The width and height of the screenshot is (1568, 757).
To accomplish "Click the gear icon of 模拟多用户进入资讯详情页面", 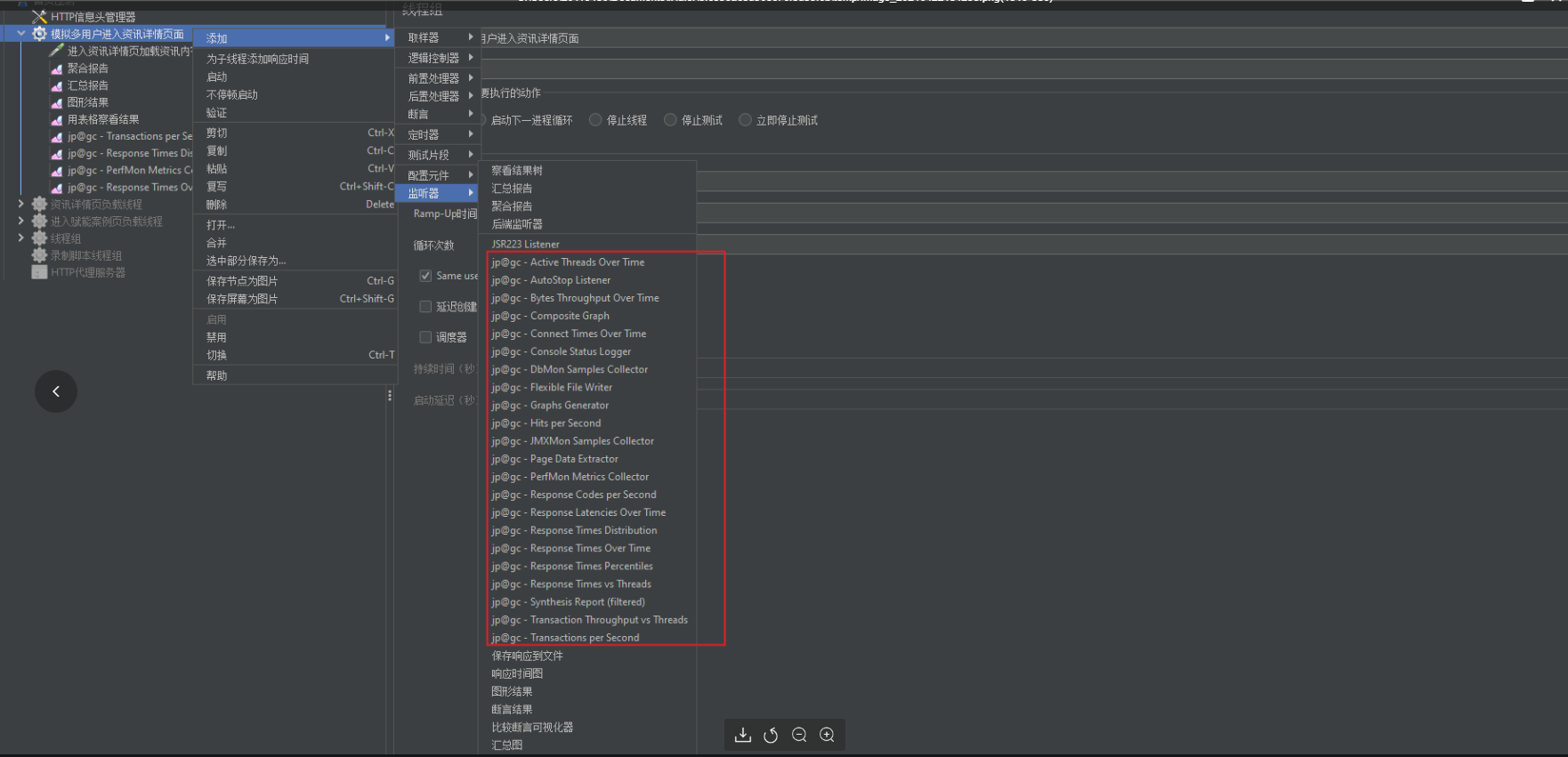I will coord(40,34).
